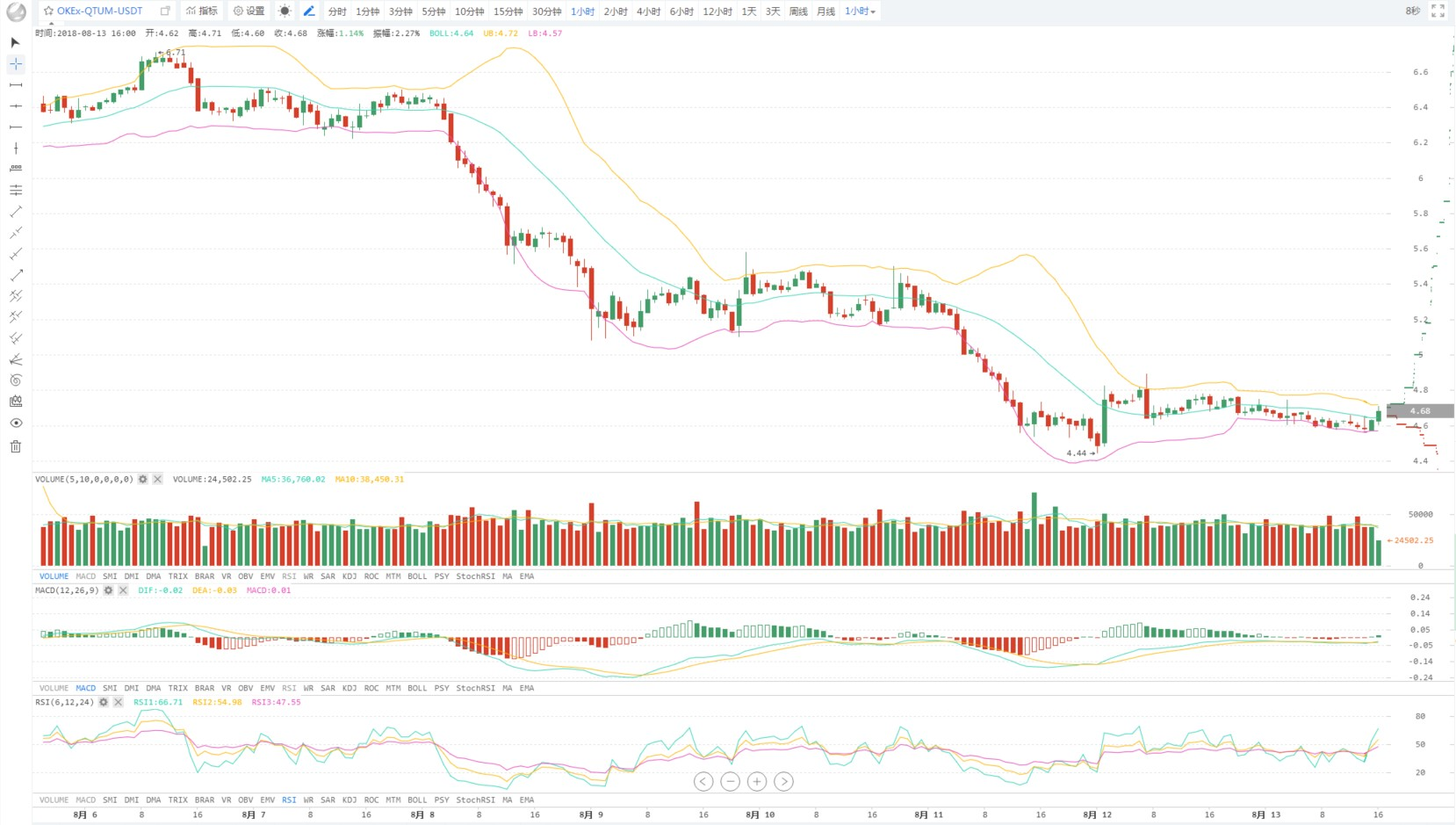This screenshot has width=1456, height=825.
Task: Select the price range measure tool
Action: pos(16,169)
